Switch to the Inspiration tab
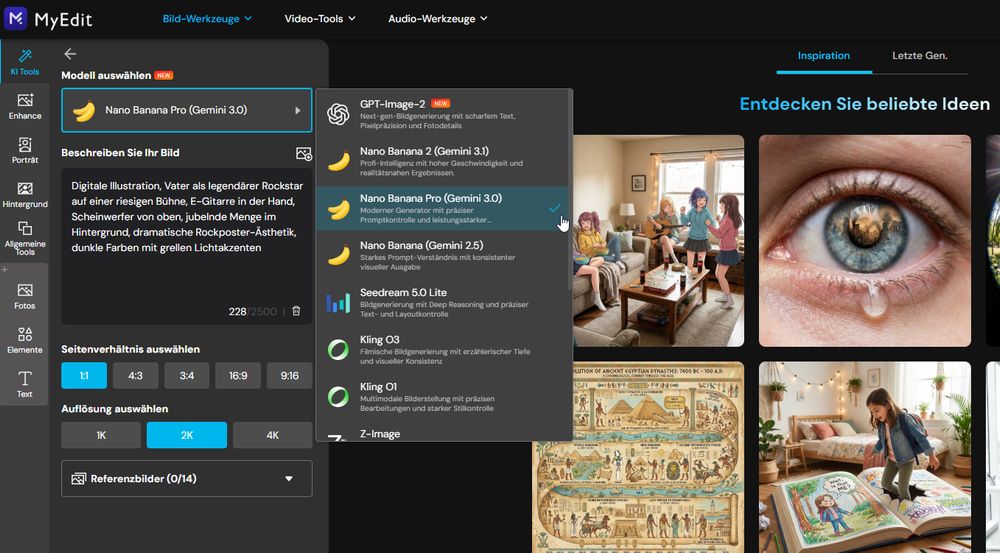The image size is (1000, 553). coord(823,55)
